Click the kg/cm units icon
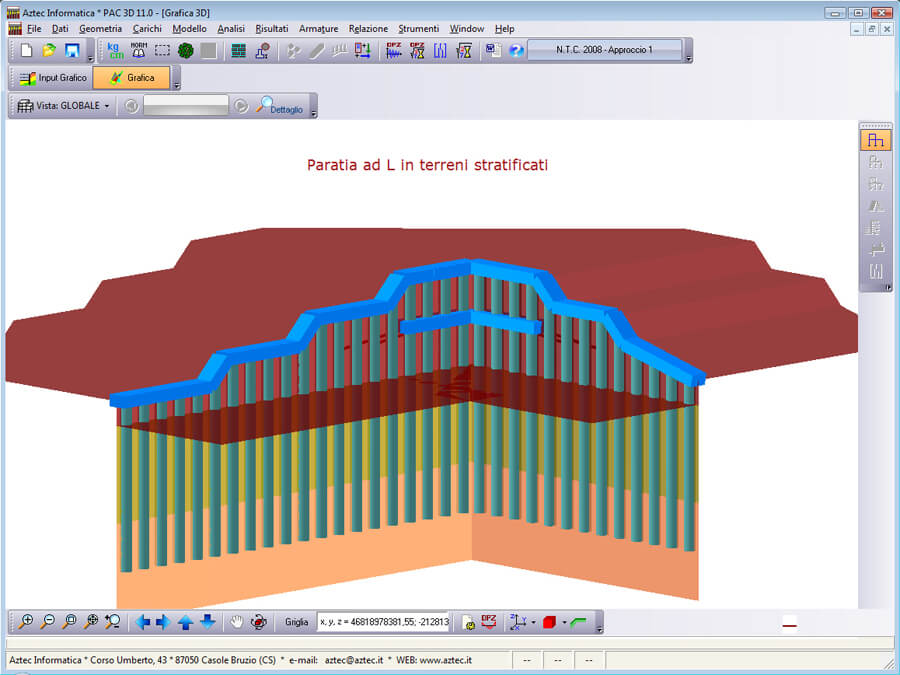The image size is (900, 675). 115,51
